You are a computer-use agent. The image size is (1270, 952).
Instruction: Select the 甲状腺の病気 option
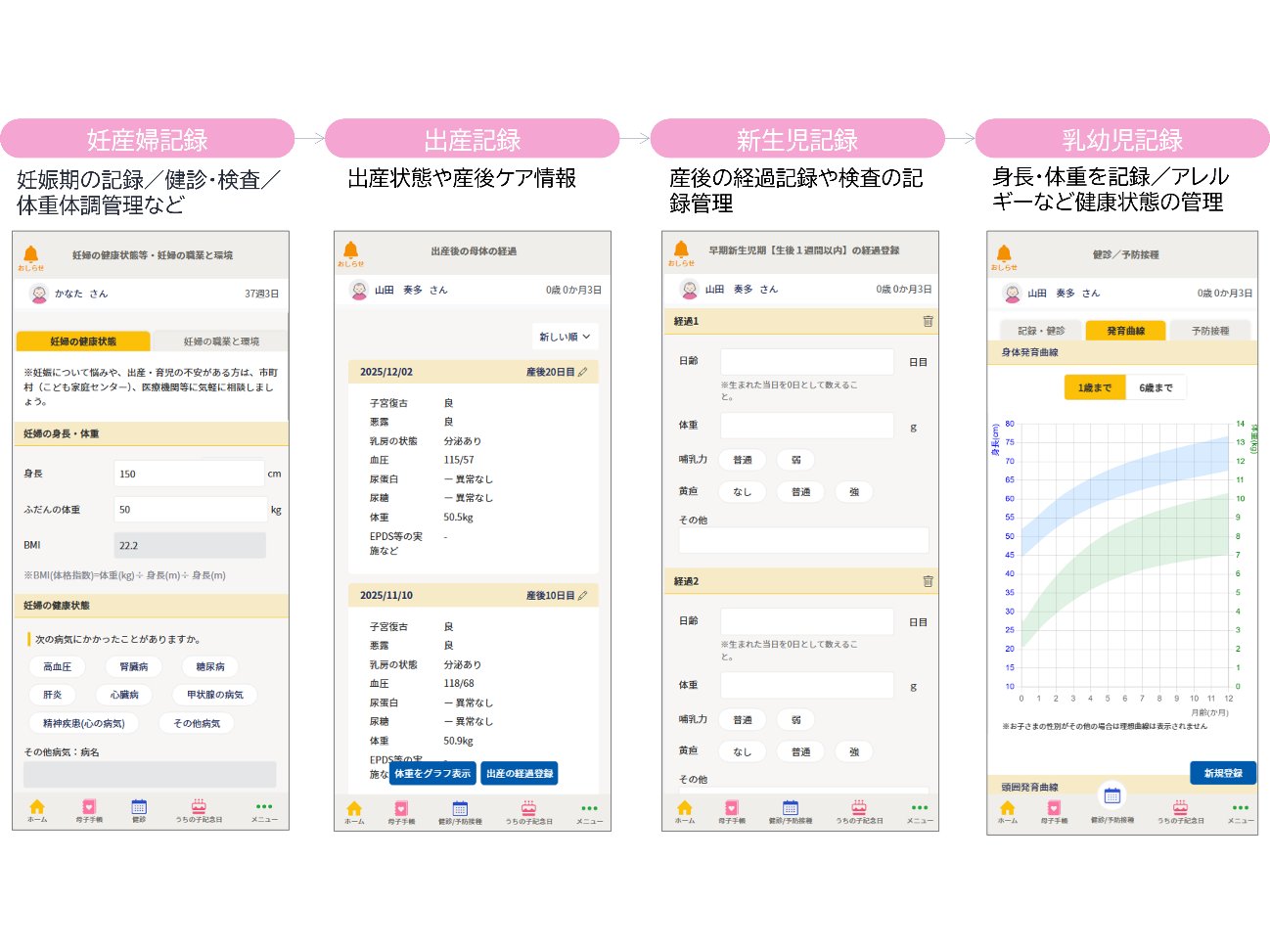[215, 695]
